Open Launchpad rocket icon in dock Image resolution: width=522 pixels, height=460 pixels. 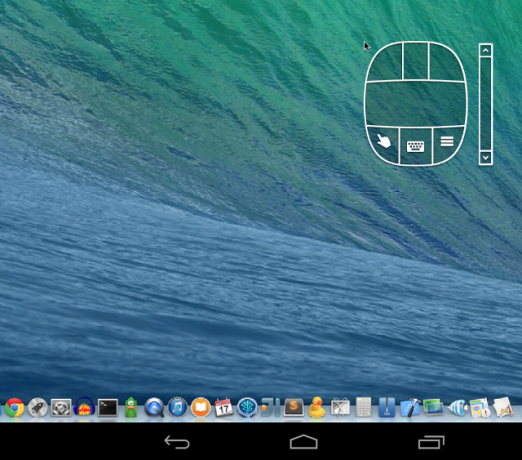(37, 407)
